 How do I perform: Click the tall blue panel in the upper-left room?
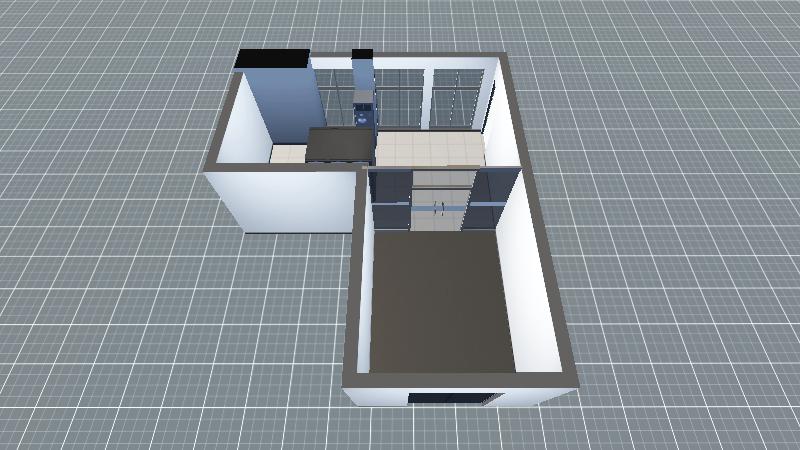click(x=285, y=105)
